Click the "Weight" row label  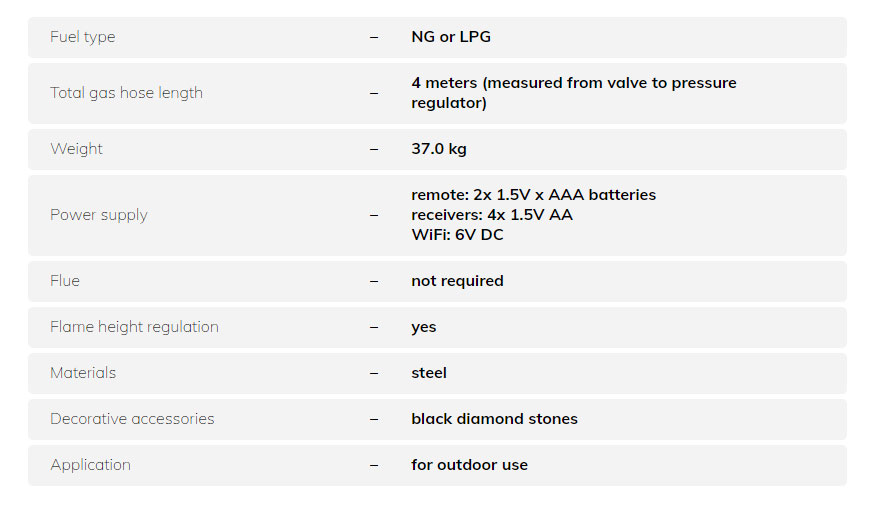coord(77,149)
